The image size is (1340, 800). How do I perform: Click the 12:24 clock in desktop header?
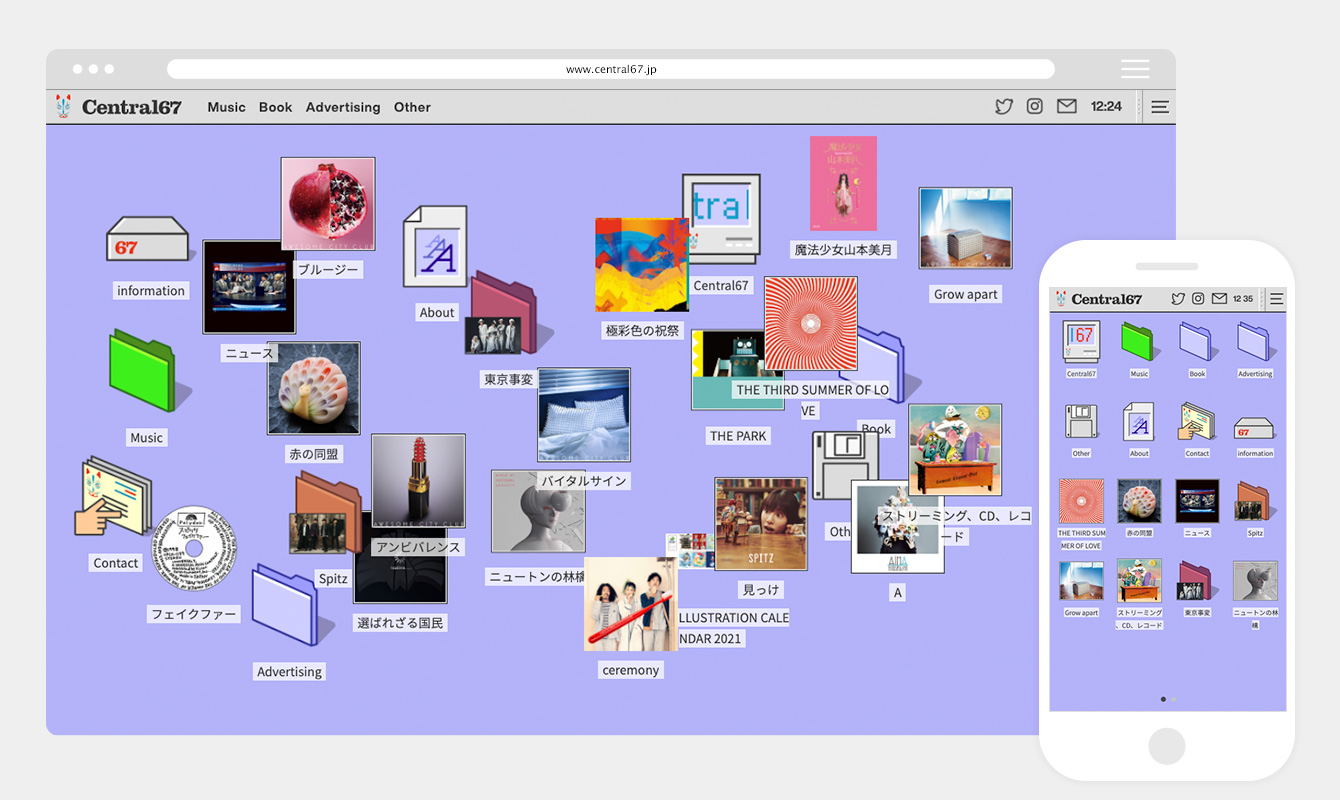[1106, 106]
